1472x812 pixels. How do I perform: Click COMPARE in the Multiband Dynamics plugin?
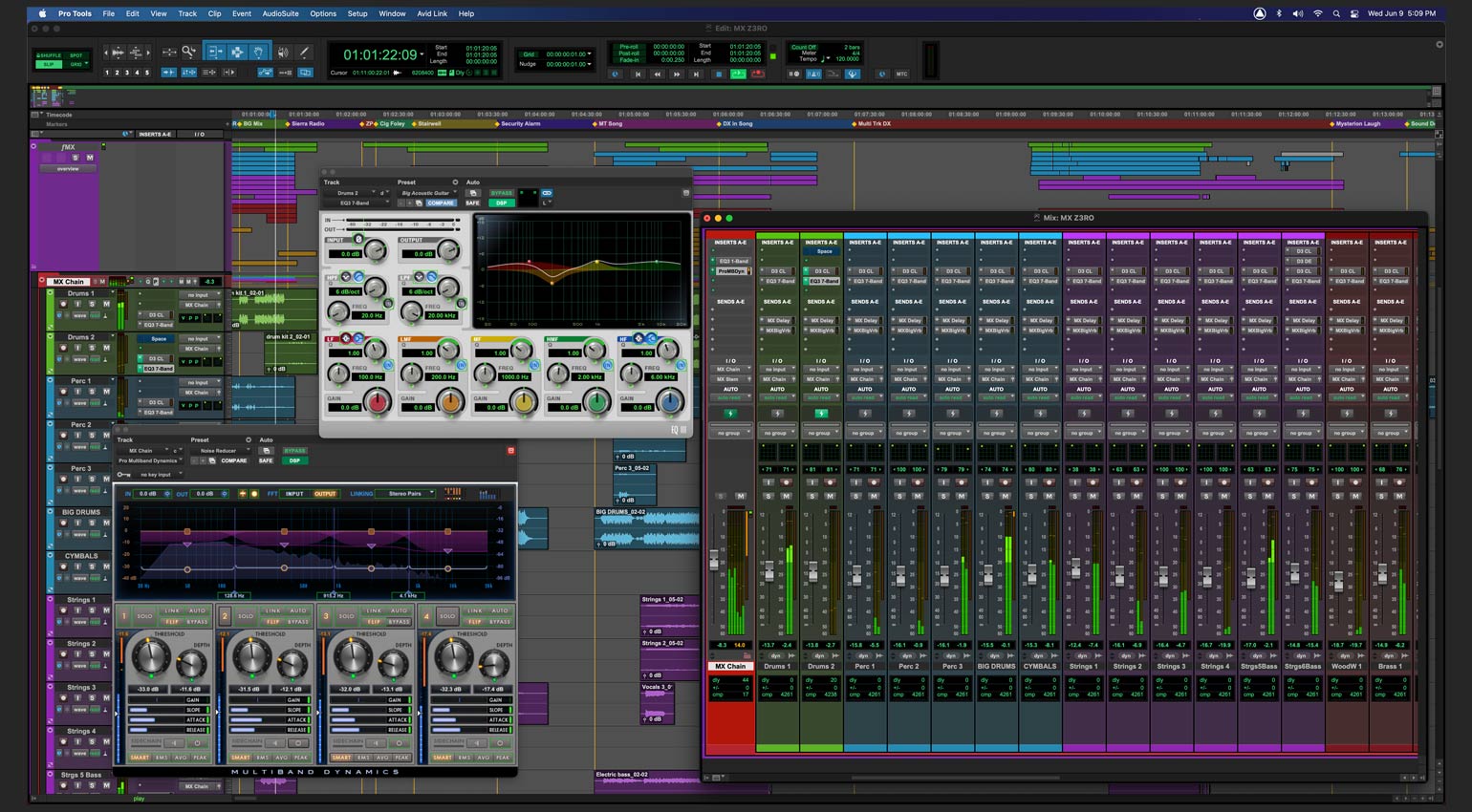(x=234, y=460)
